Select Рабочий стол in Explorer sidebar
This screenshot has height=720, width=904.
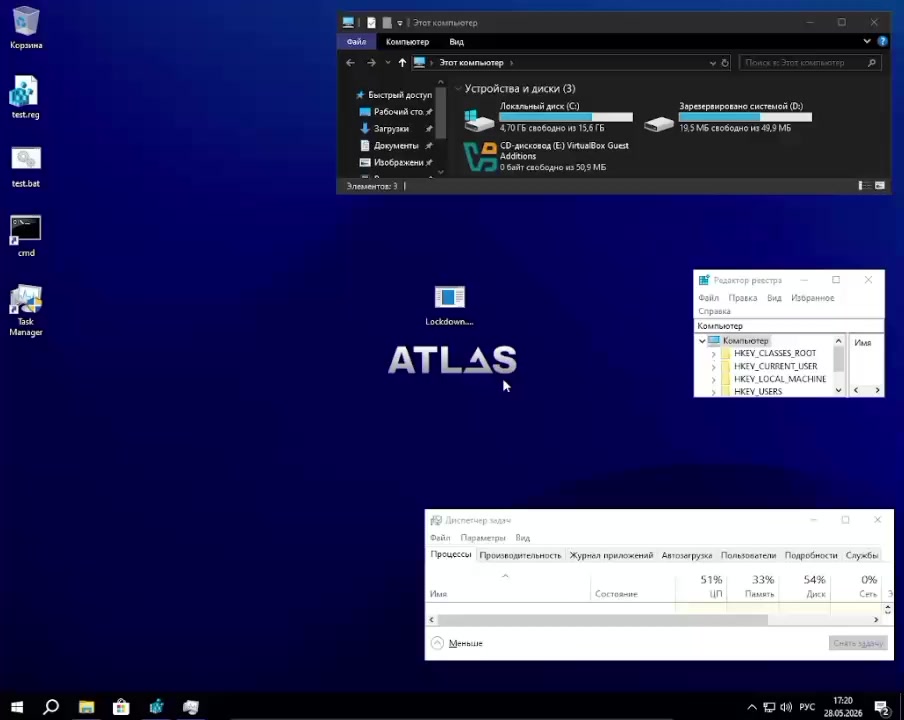click(396, 112)
